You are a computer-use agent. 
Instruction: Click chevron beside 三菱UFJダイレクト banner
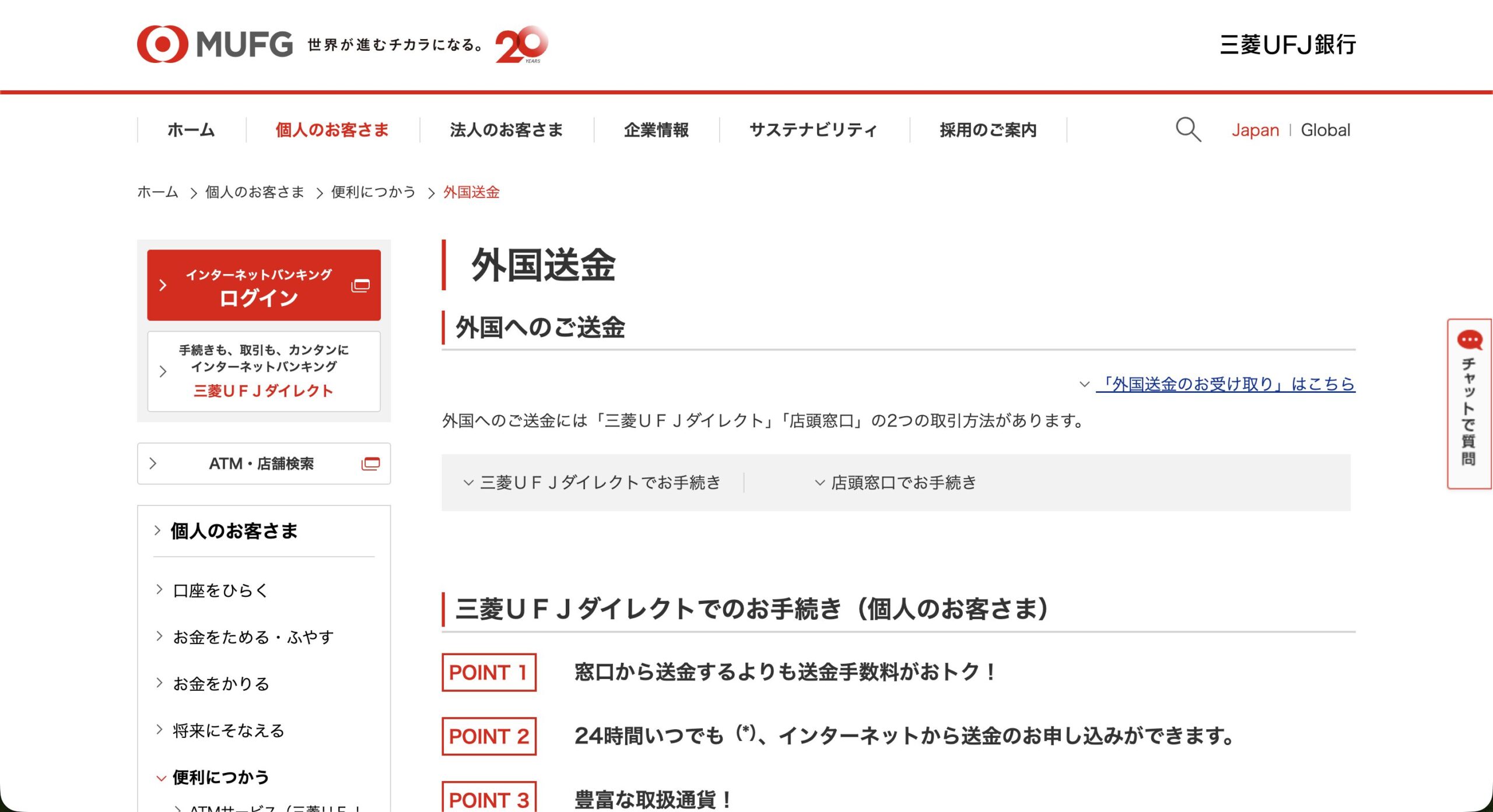(x=163, y=371)
